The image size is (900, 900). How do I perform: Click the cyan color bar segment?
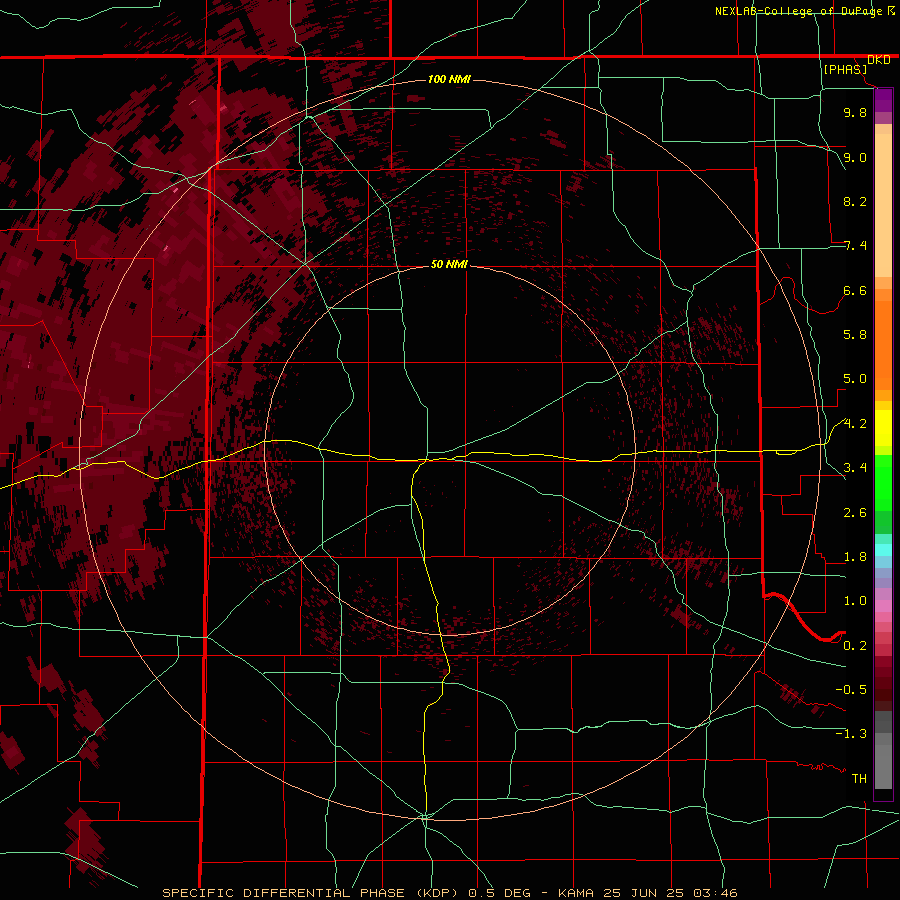(883, 550)
